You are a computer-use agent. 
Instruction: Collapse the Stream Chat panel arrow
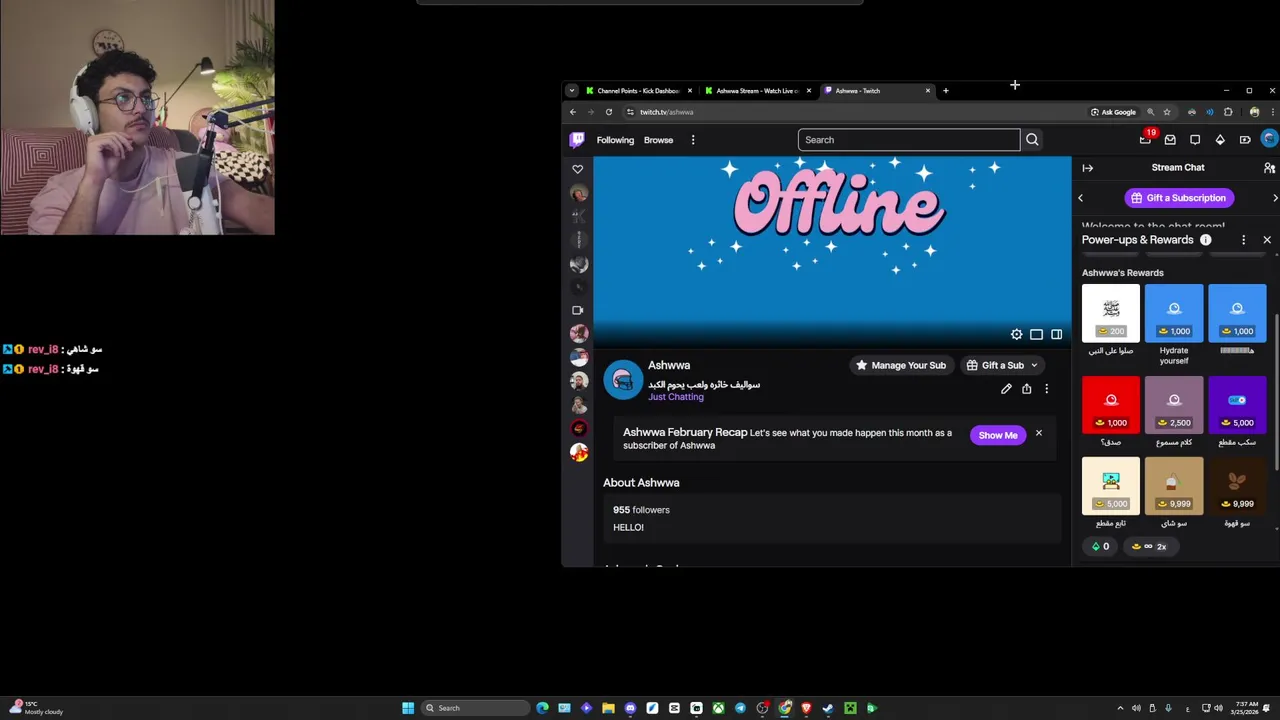point(1088,168)
